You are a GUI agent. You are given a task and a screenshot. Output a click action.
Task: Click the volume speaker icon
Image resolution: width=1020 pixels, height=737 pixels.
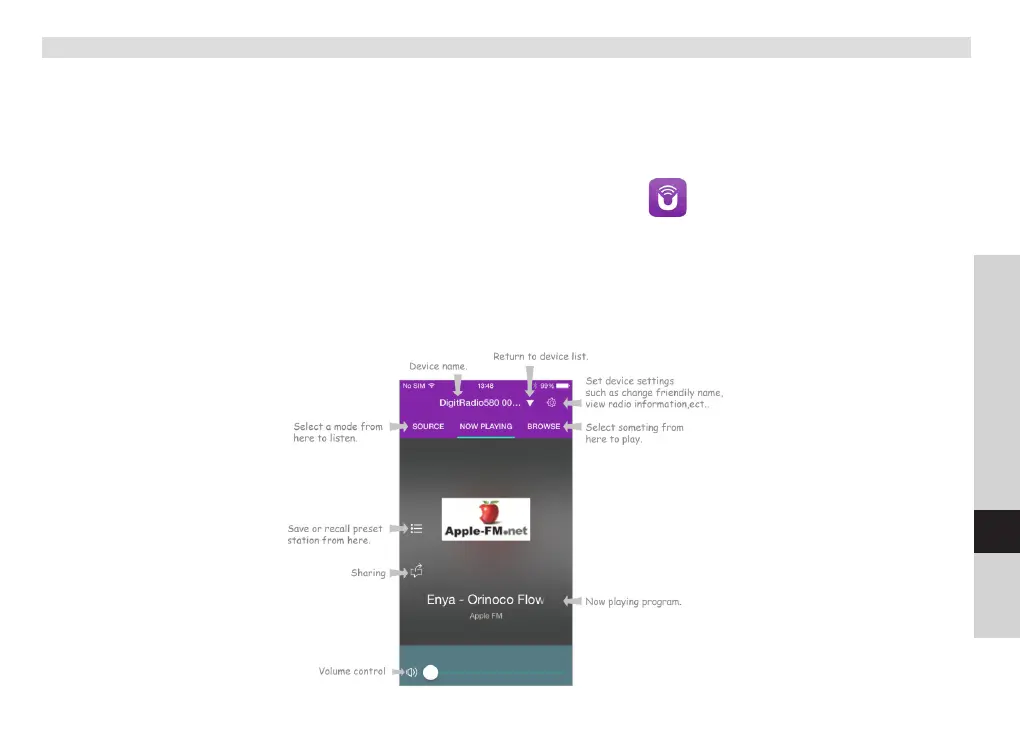tap(411, 672)
